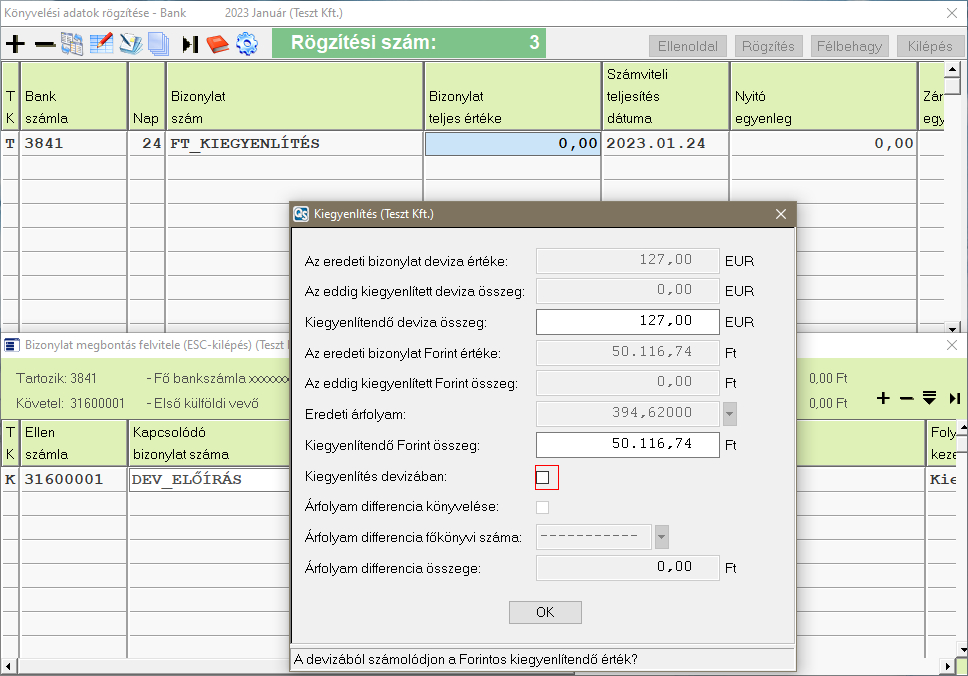
Task: Select the FT_KIEGYENLÍTÉS voucher number cell
Action: point(294,143)
